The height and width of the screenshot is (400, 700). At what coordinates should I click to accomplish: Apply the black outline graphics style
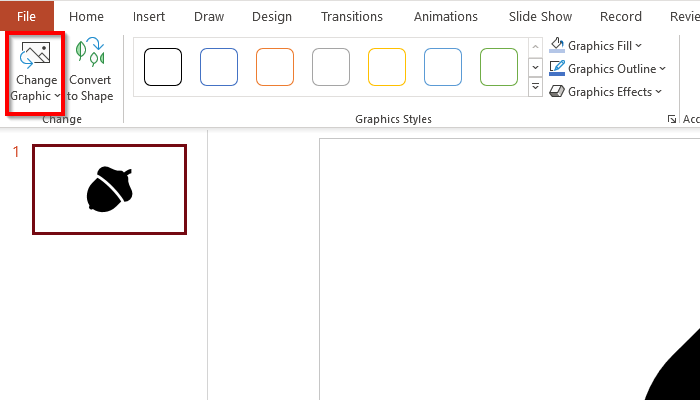tap(163, 67)
